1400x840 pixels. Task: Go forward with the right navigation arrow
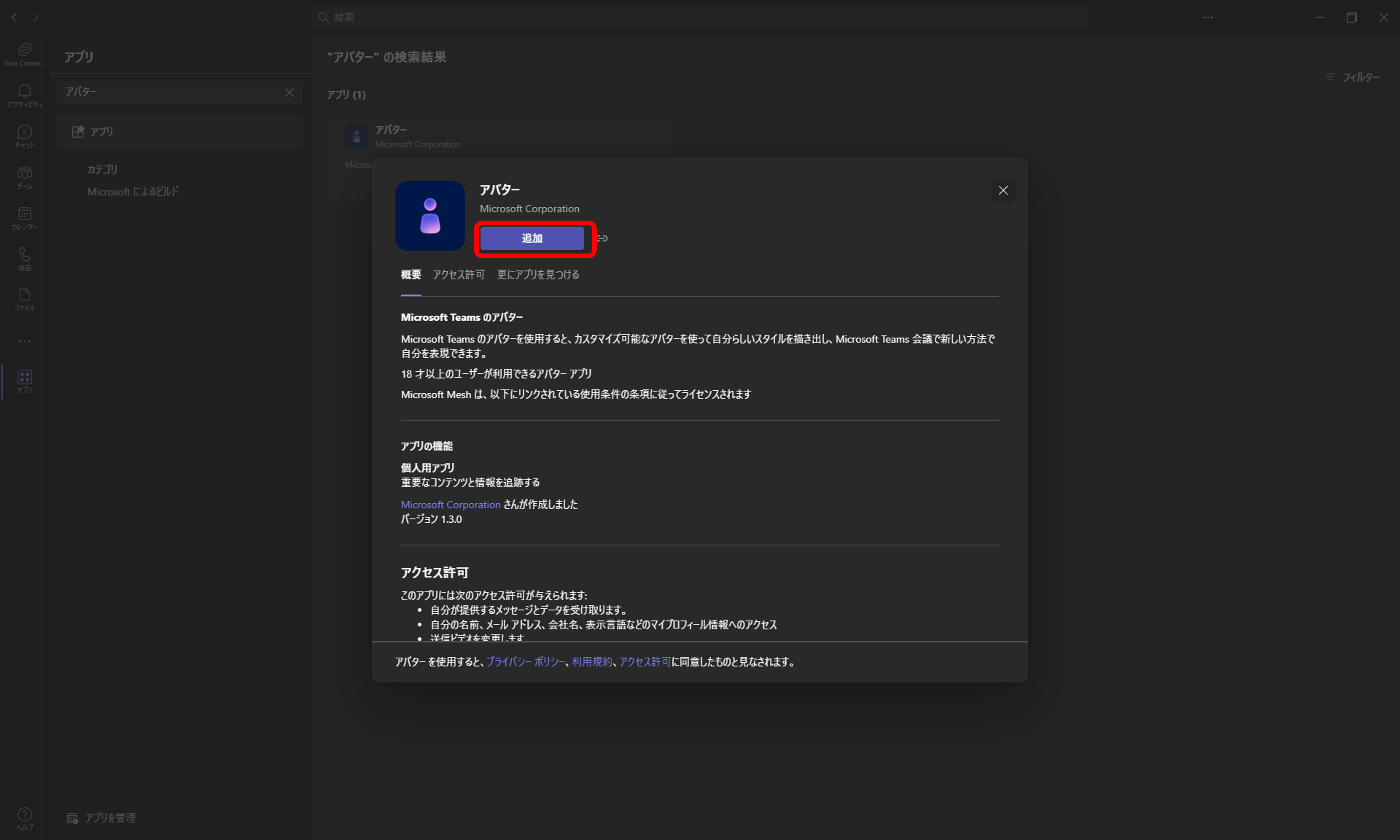pyautogui.click(x=35, y=18)
